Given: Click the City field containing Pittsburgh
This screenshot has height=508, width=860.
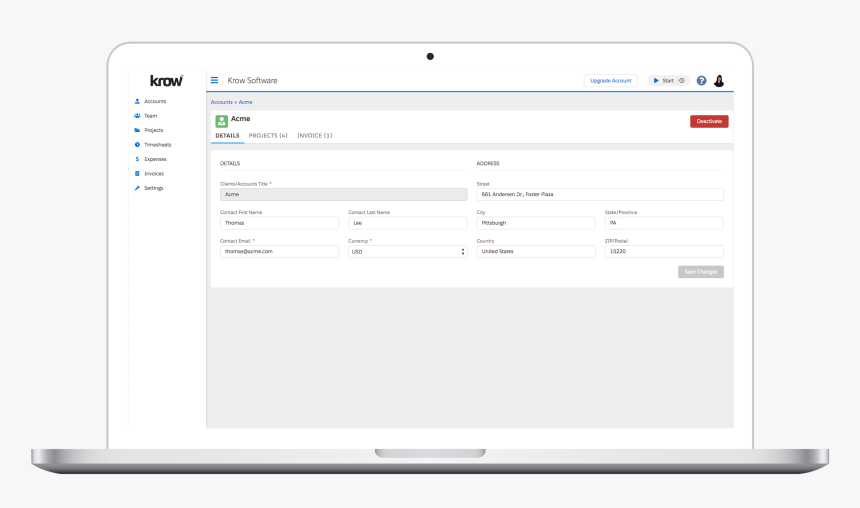Looking at the screenshot, I should coord(536,223).
